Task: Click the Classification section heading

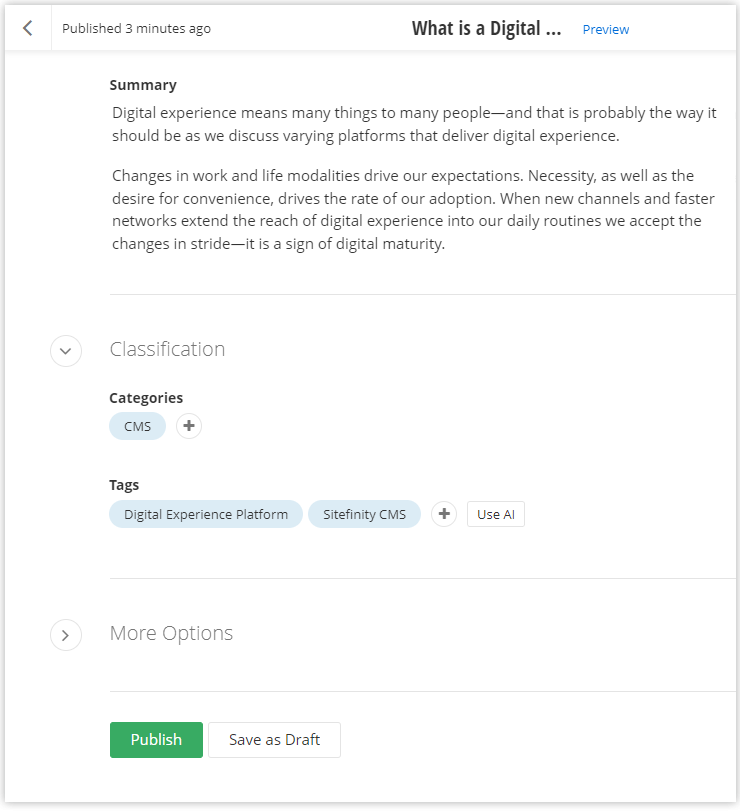Action: [x=167, y=349]
